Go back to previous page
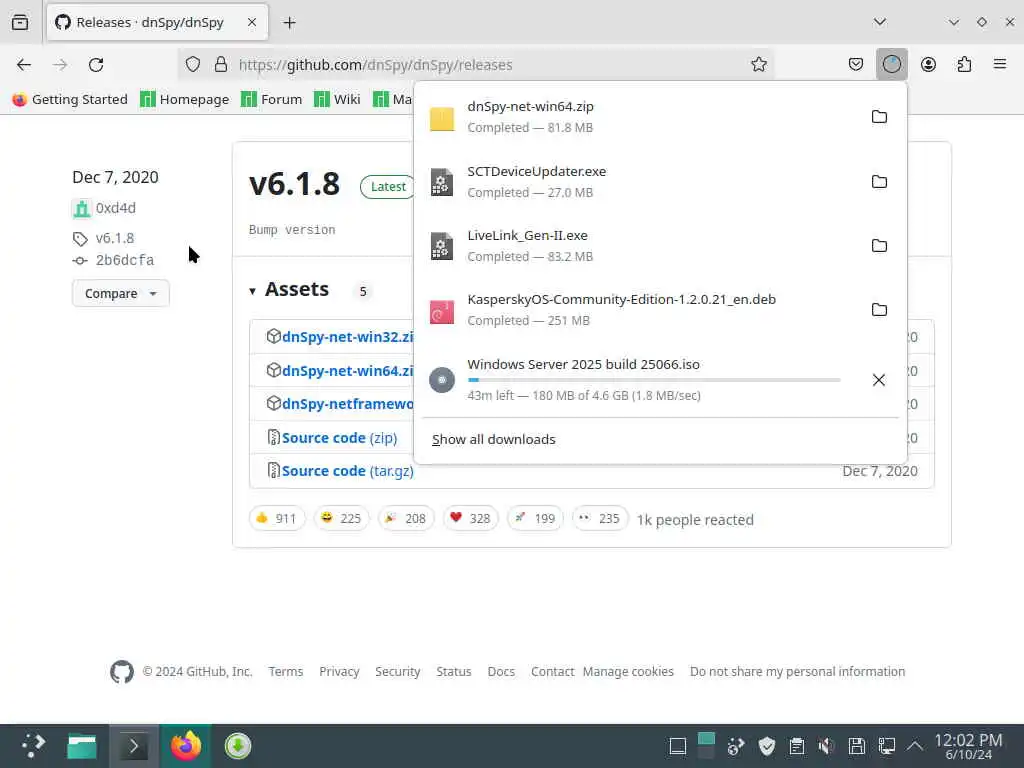This screenshot has width=1024, height=768. 24,65
